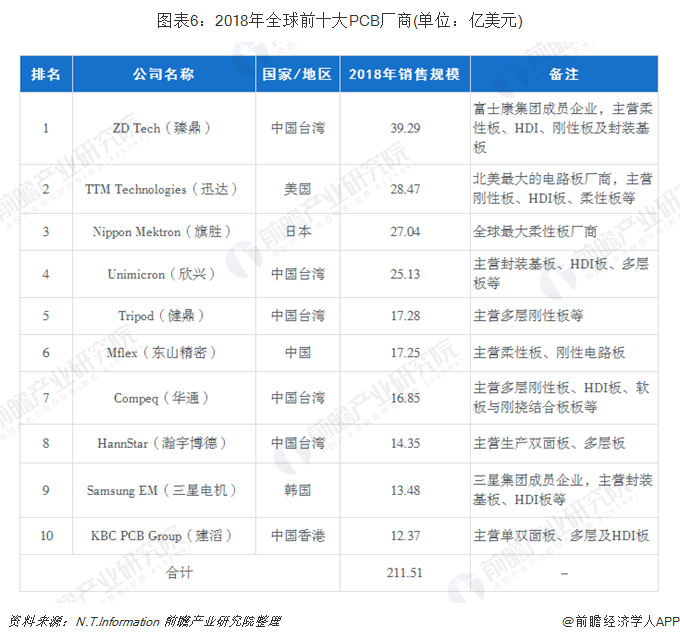Select the total value '211.51'

(x=405, y=573)
